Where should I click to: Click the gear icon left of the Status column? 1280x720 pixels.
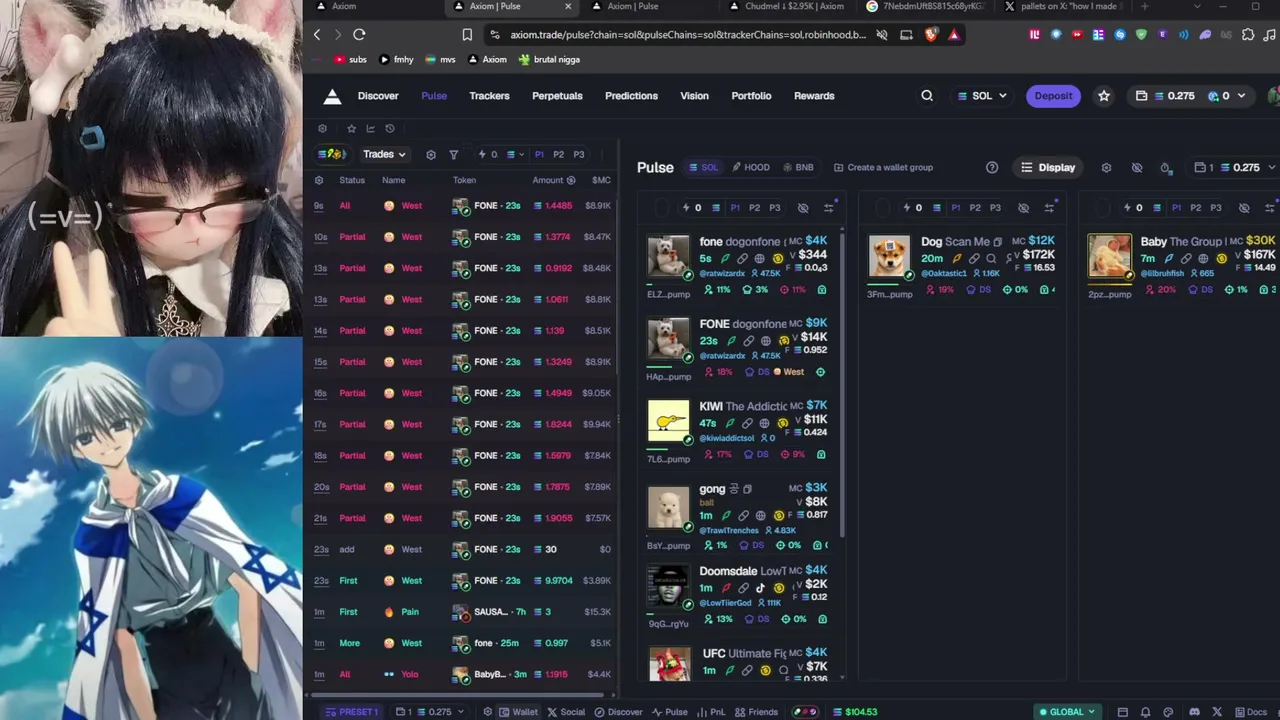(319, 180)
